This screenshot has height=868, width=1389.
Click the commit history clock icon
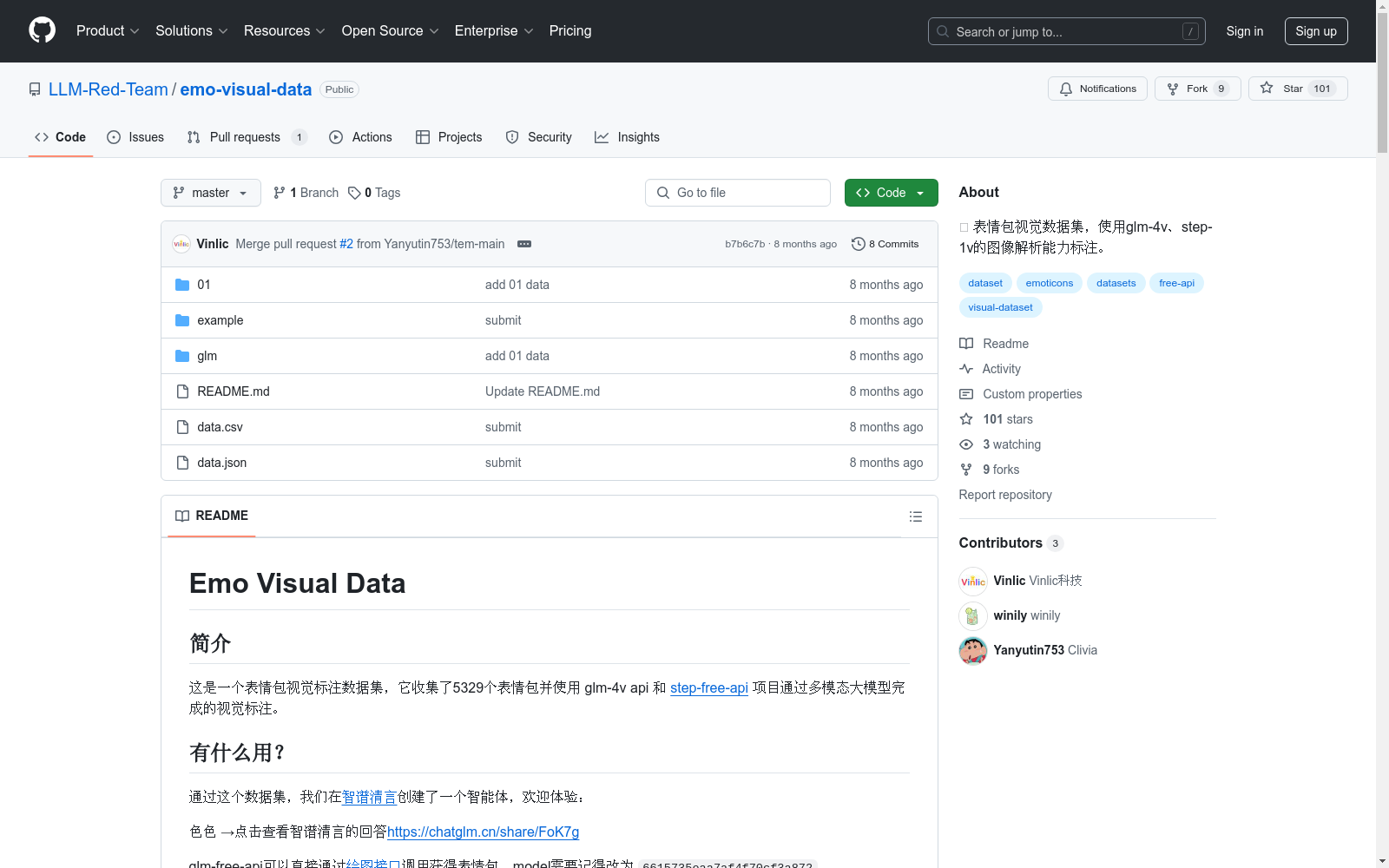coord(858,244)
